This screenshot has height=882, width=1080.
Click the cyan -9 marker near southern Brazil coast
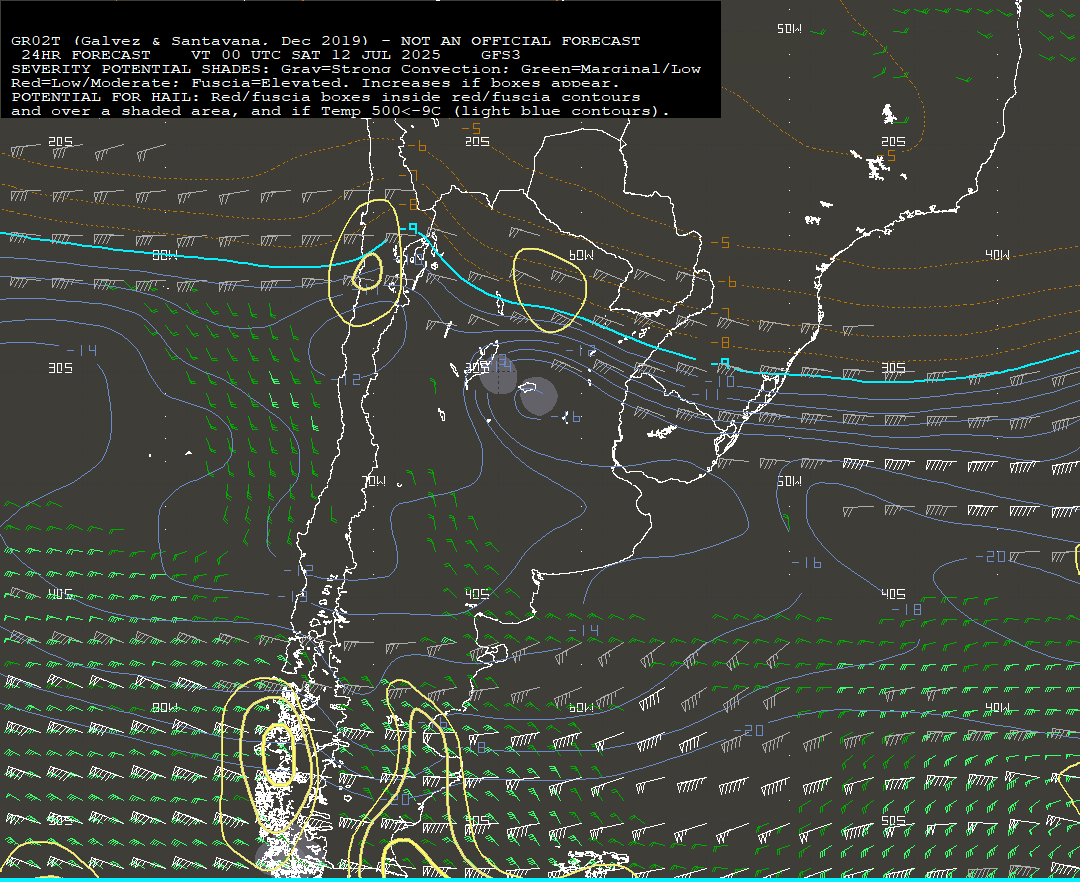tap(725, 362)
